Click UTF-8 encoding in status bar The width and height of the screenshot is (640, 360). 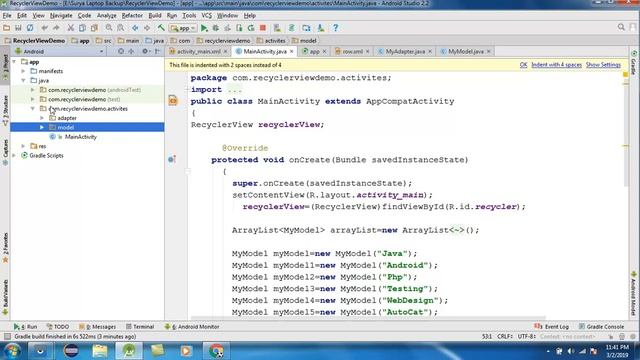click(527, 336)
